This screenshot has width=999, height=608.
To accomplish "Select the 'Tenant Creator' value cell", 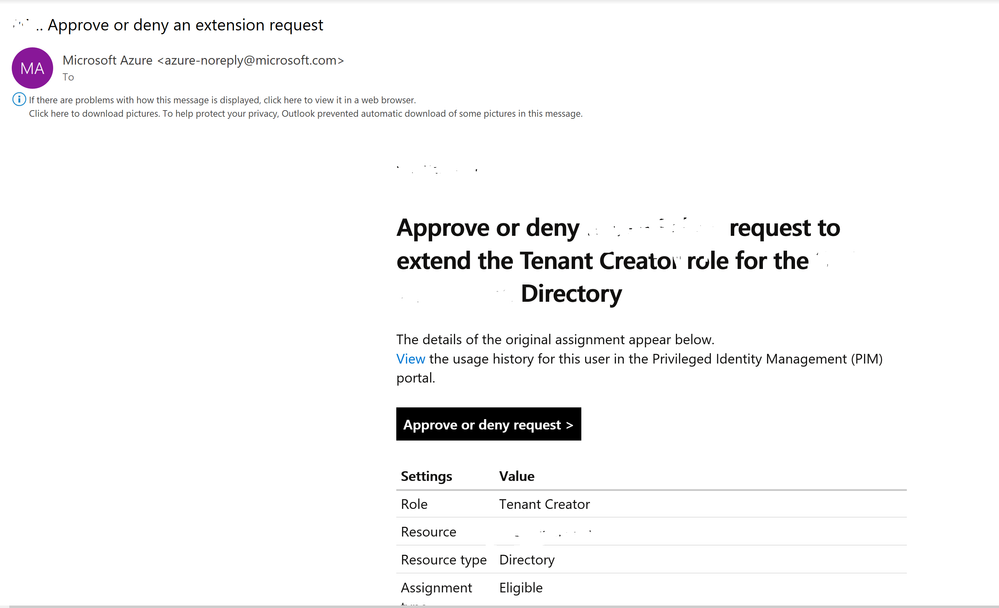I will 545,504.
